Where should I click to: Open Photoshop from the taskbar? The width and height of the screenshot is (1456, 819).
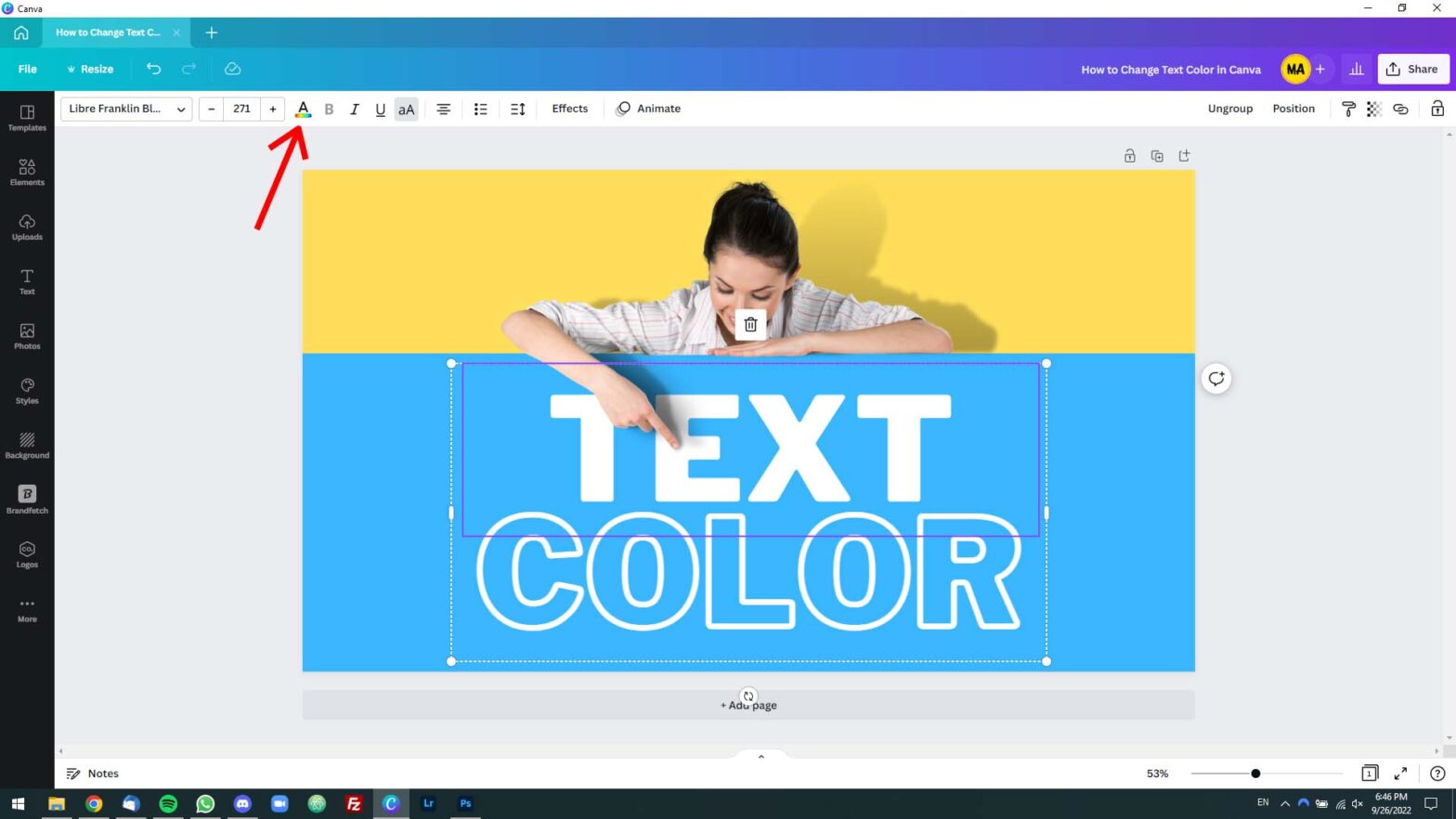pyautogui.click(x=465, y=803)
